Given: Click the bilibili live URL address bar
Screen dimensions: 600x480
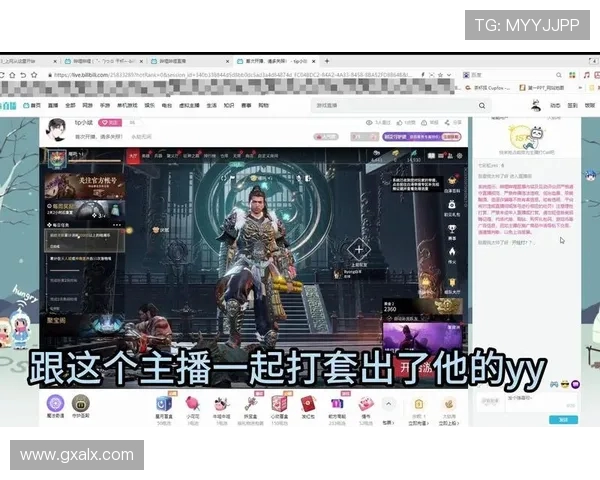Looking at the screenshot, I should point(230,75).
